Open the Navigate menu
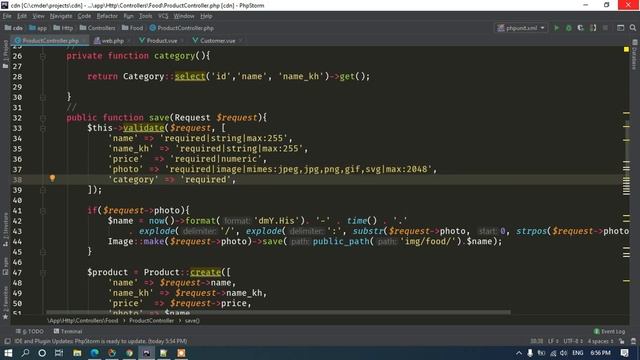 [x=61, y=16]
